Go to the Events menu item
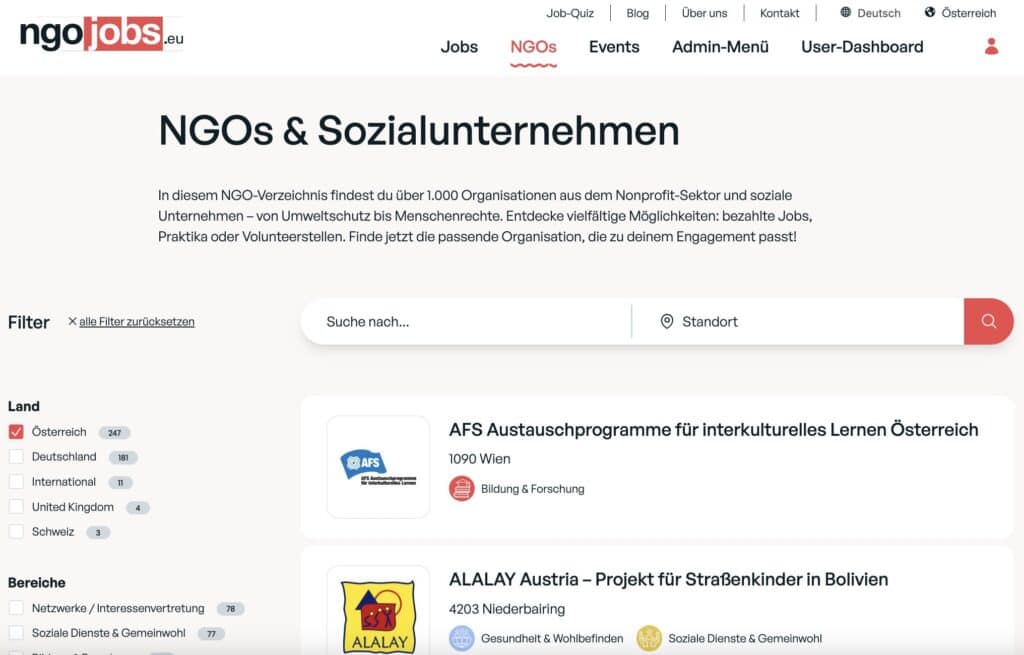Viewport: 1024px width, 655px height. pos(614,47)
